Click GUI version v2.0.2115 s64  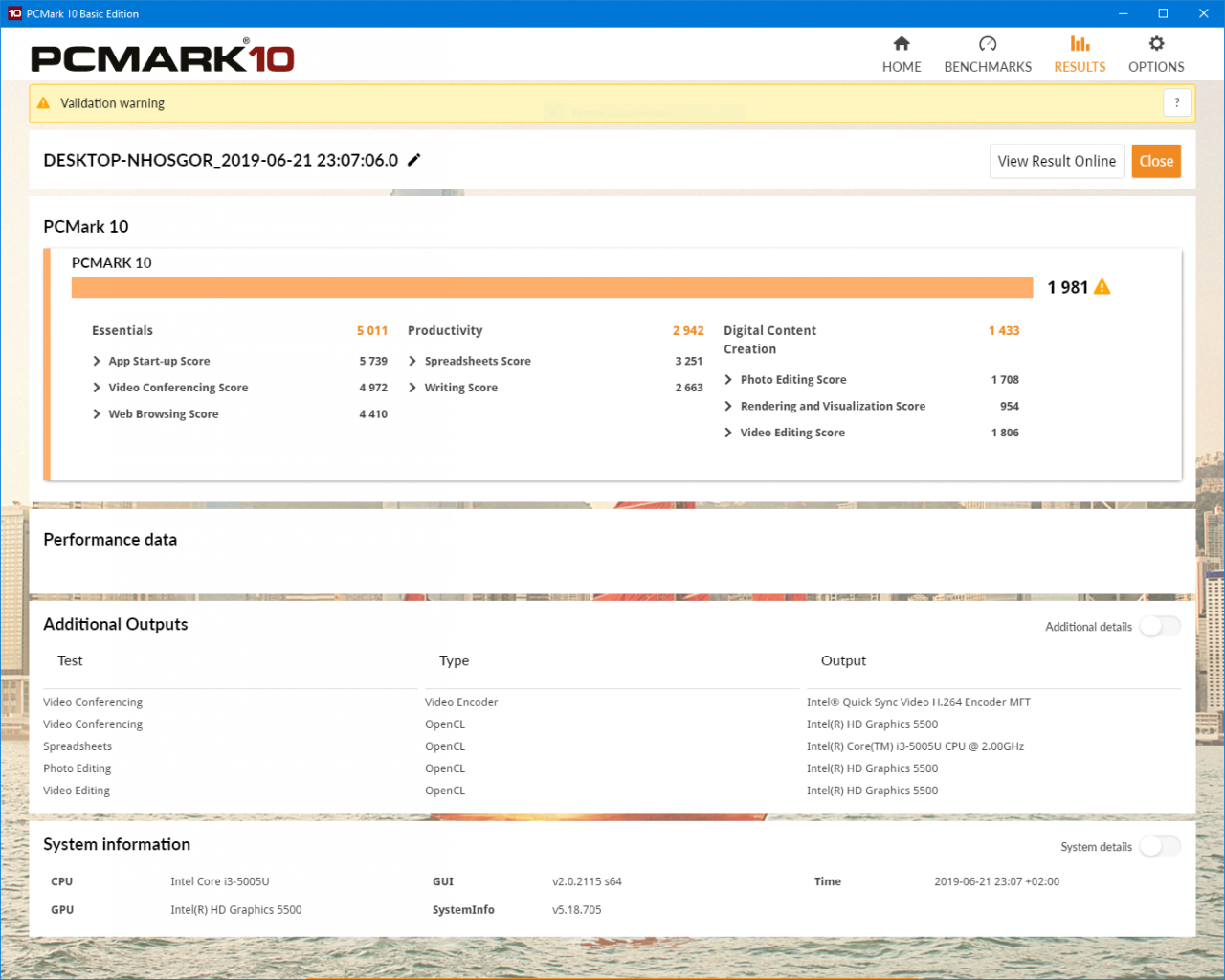click(x=587, y=881)
